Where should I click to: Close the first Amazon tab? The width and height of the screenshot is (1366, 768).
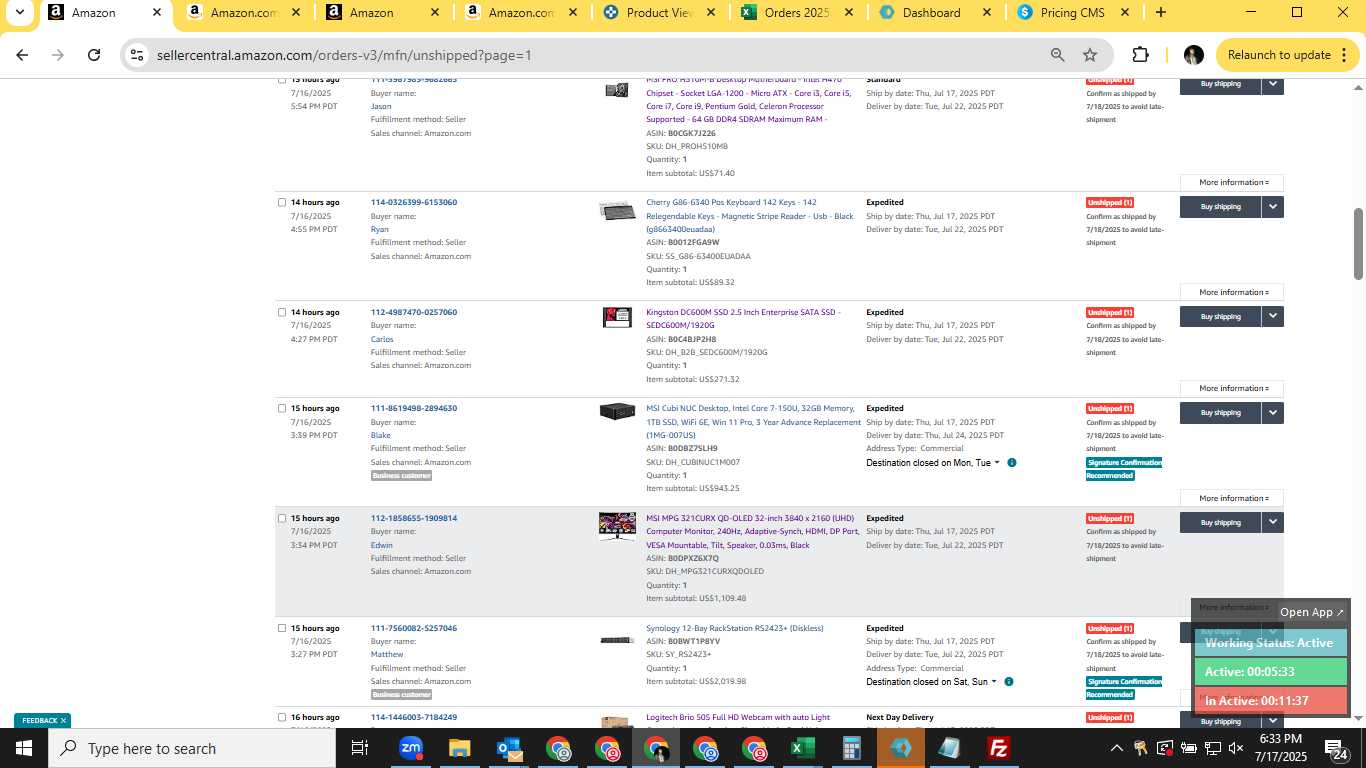pos(157,13)
